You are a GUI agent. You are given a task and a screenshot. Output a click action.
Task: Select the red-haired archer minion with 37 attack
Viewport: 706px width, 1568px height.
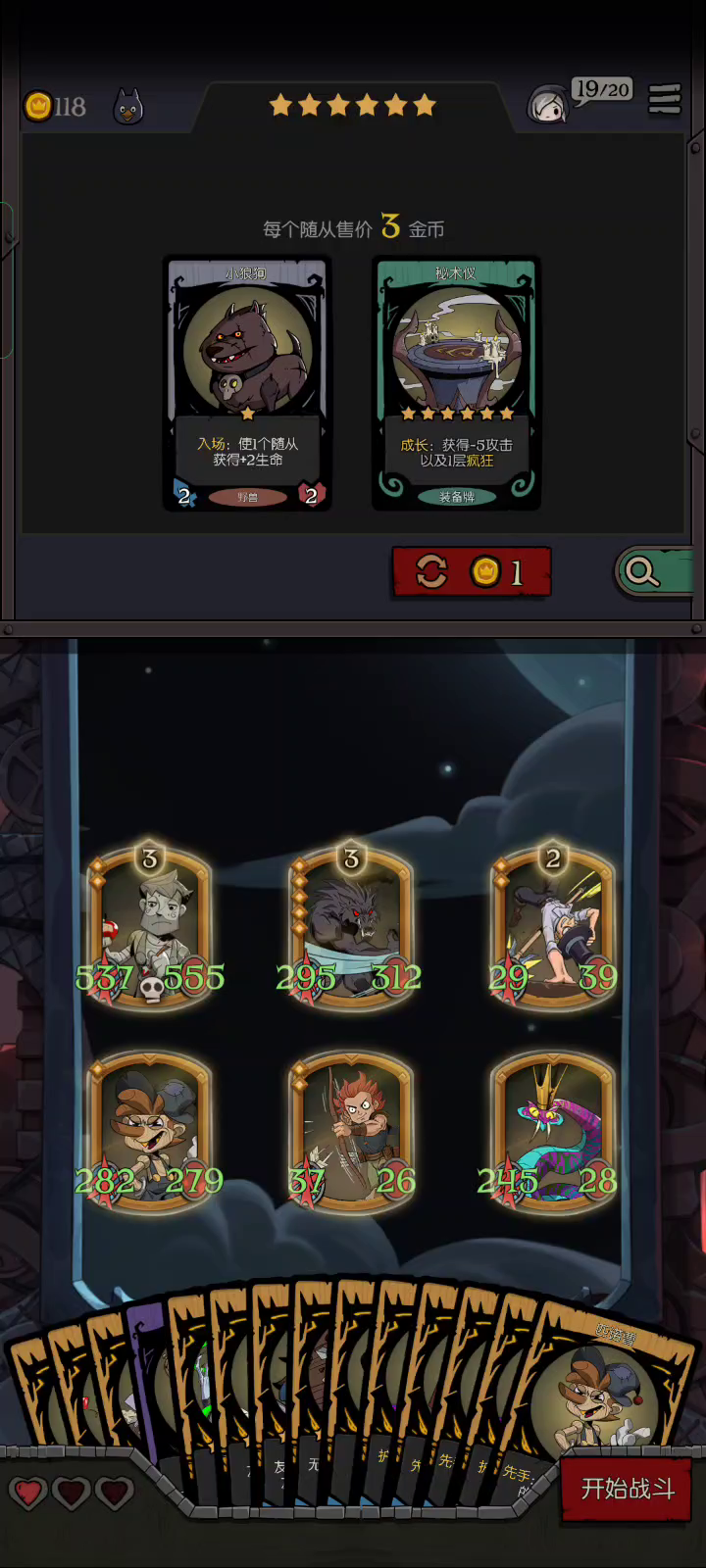point(351,1132)
